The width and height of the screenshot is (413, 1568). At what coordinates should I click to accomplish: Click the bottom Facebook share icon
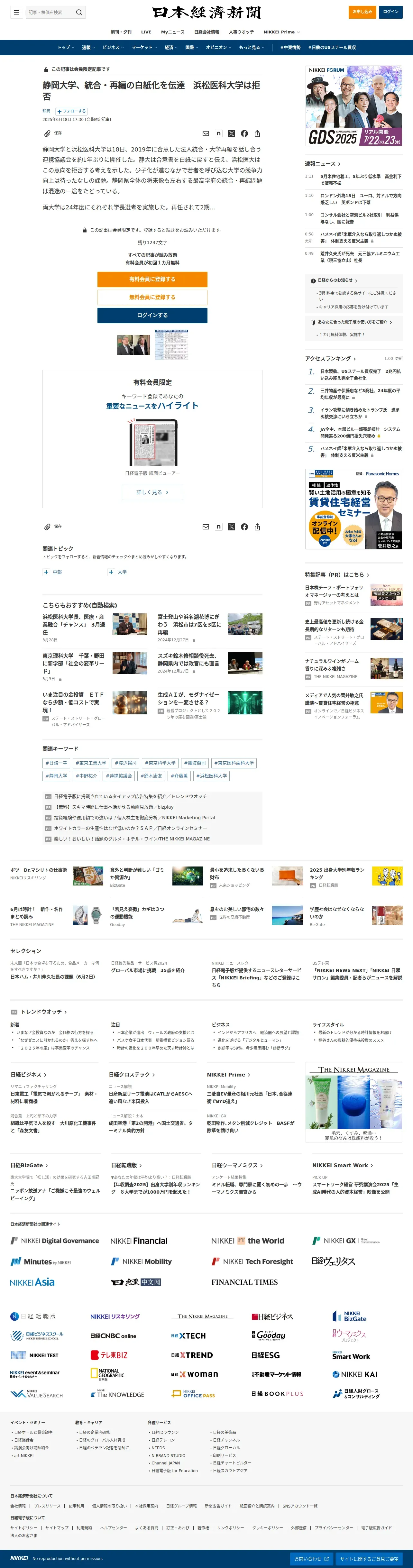(x=244, y=527)
